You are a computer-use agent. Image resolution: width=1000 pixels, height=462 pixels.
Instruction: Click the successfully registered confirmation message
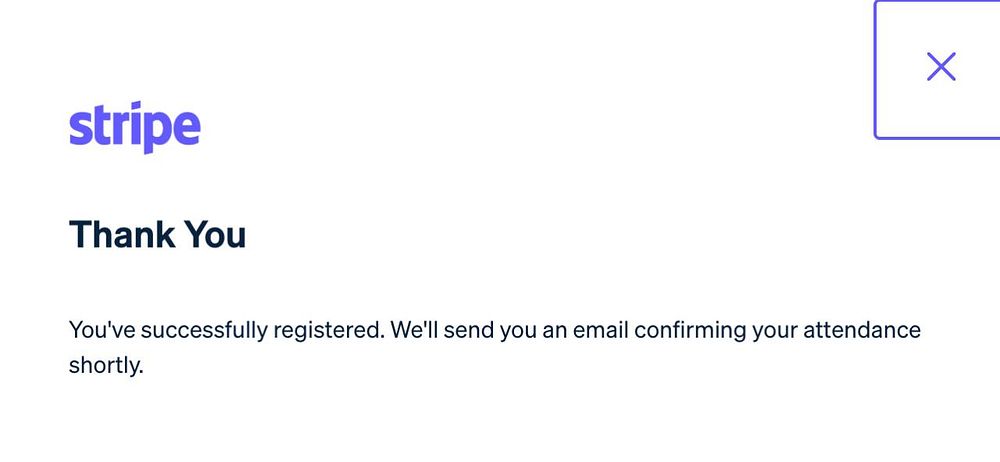click(x=494, y=330)
